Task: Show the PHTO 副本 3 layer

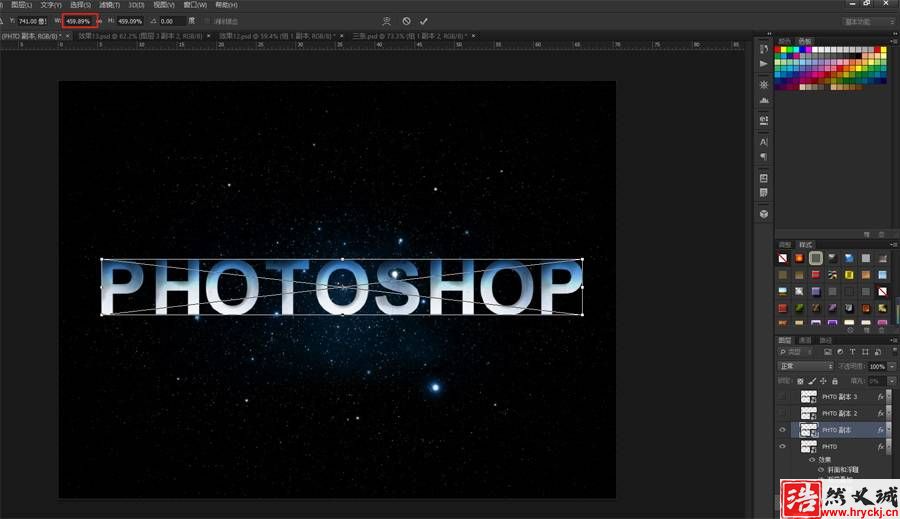Action: pyautogui.click(x=782, y=397)
